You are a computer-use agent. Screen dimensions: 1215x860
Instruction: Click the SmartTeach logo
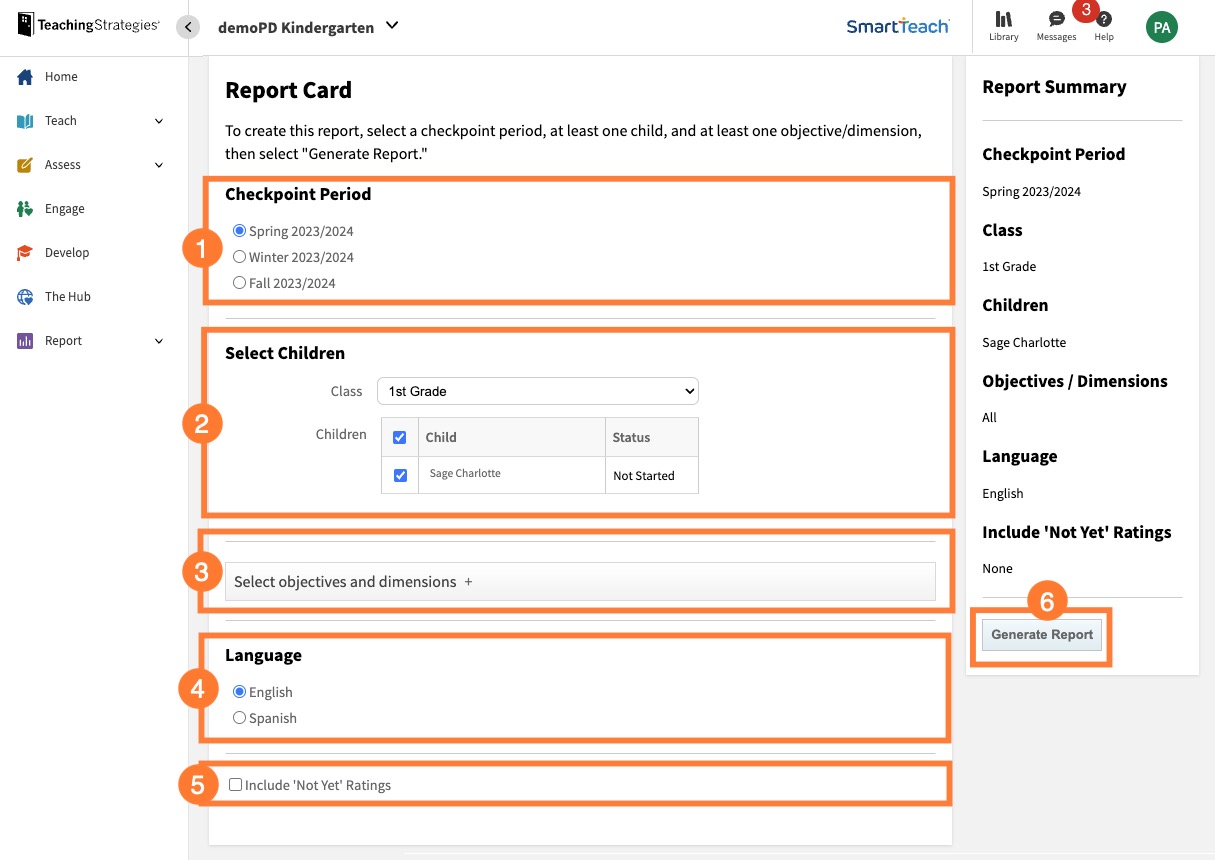(x=897, y=27)
